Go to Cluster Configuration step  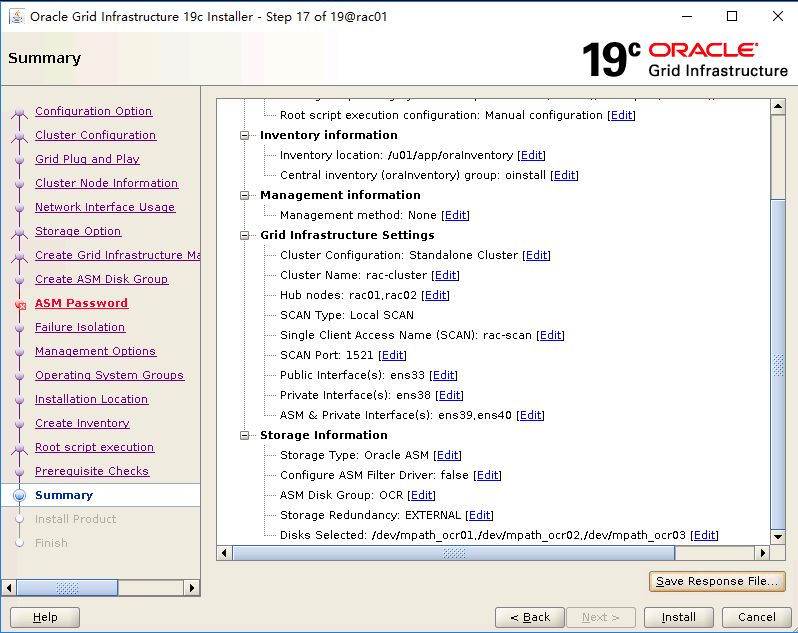pos(95,135)
